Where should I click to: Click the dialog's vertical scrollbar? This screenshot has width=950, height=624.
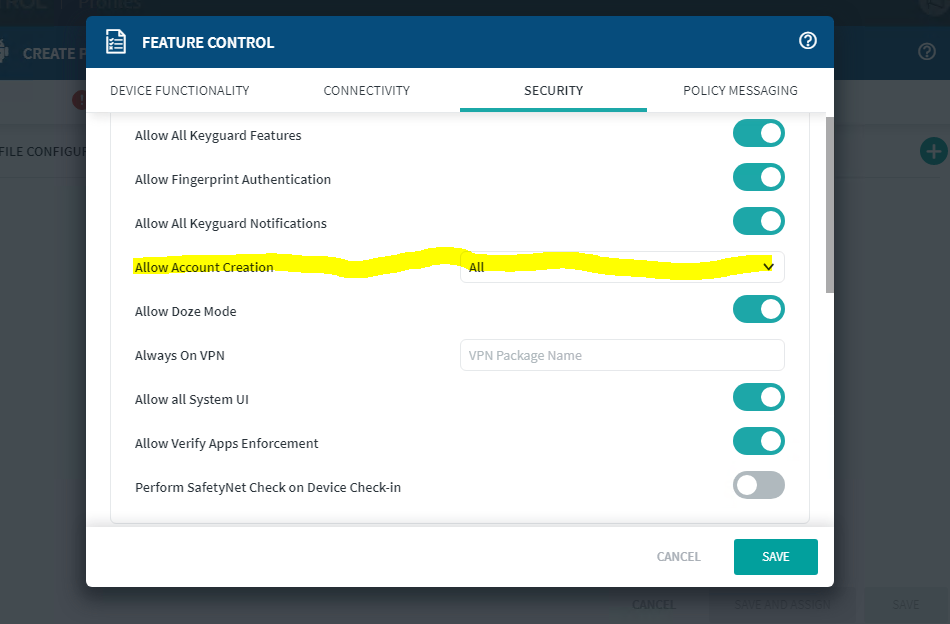pos(829,205)
